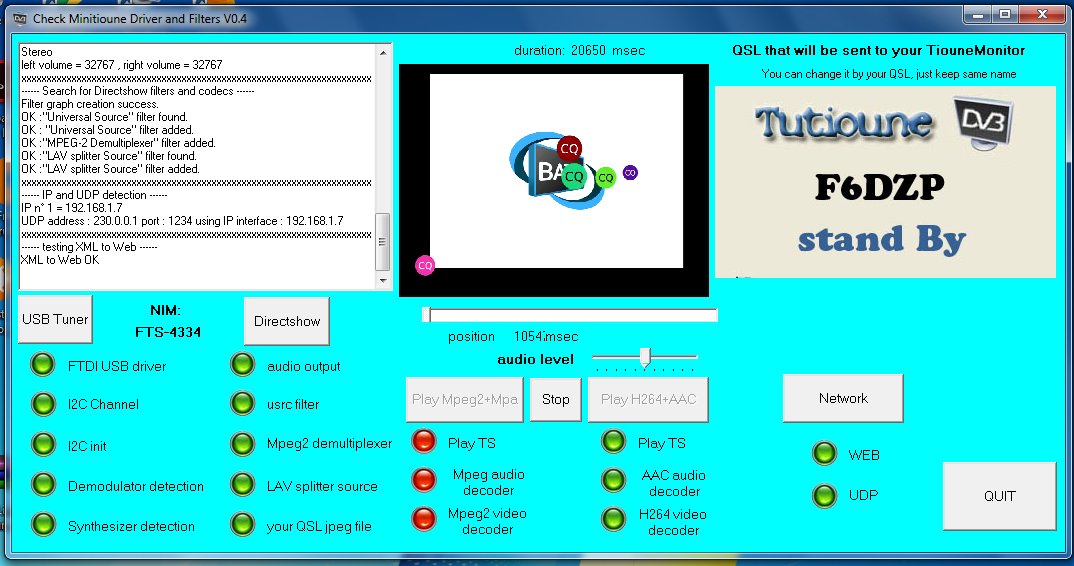Image resolution: width=1074 pixels, height=566 pixels.
Task: Run the Directshow check
Action: 287,321
